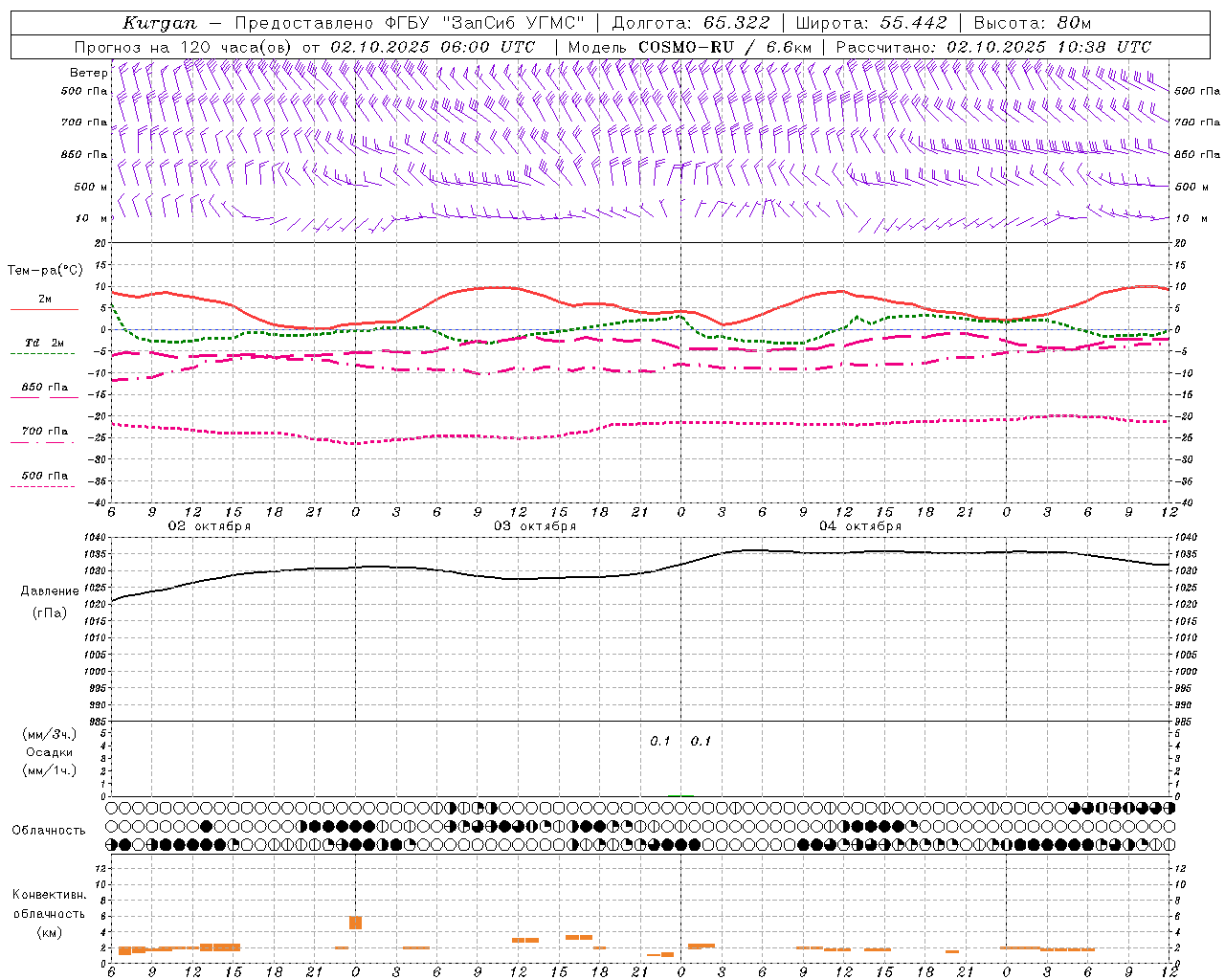This screenshot has height=980, width=1225.
Task: Click the "700 гПа" temperature legend entry
Action: coord(45,432)
